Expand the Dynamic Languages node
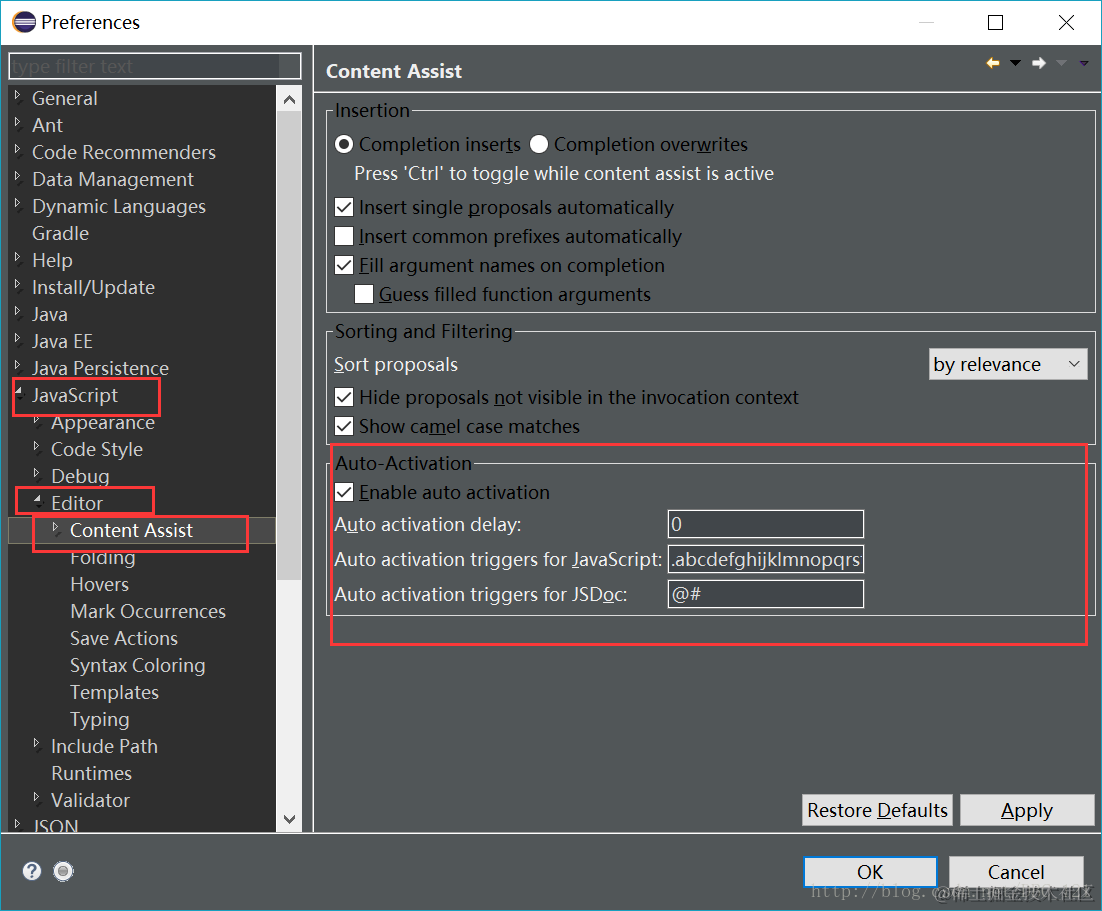 point(18,204)
